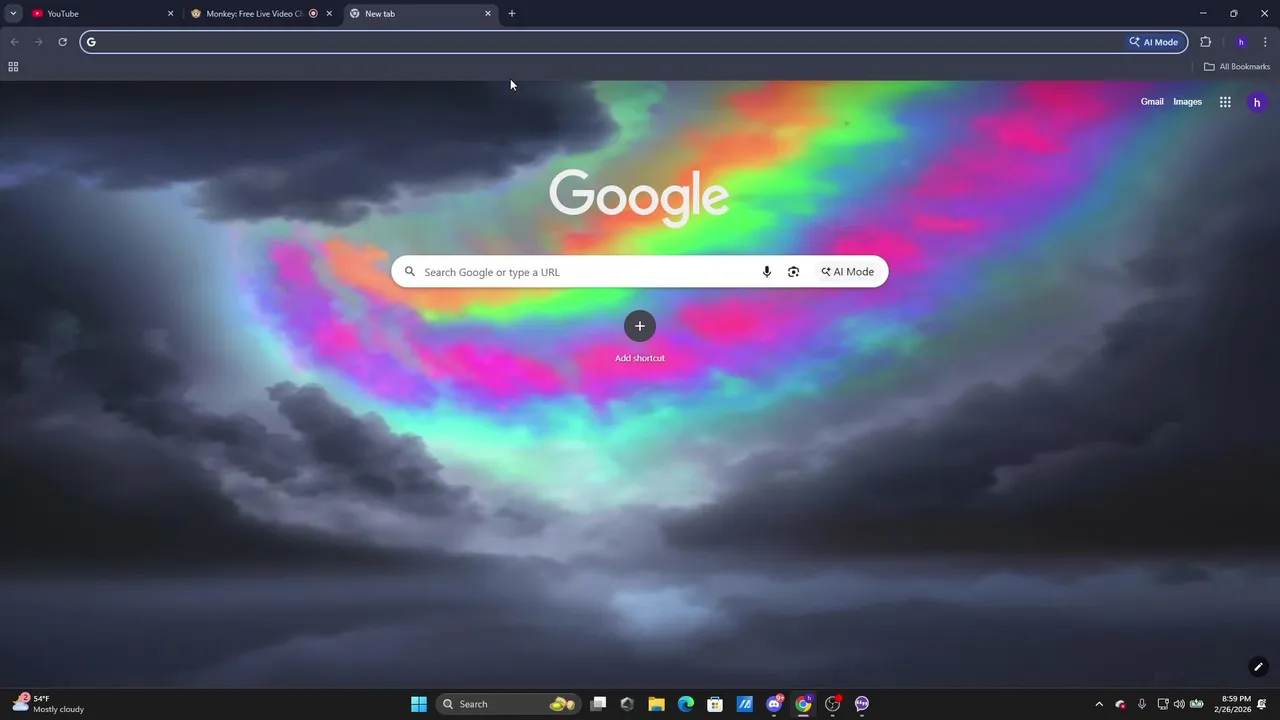Click the microphone tray icon
The image size is (1280, 720).
[x=1142, y=704]
